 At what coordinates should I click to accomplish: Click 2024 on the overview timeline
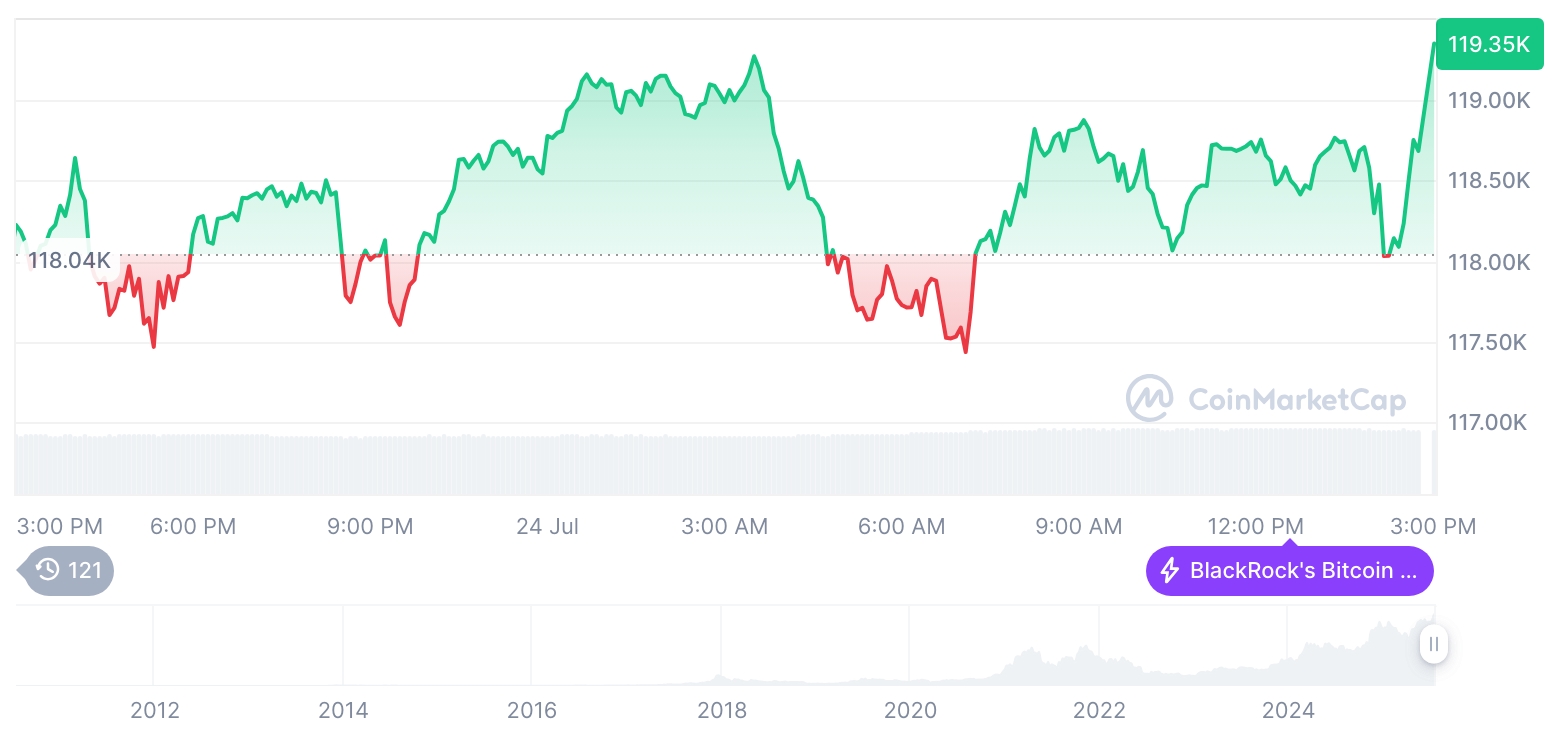[x=1288, y=710]
